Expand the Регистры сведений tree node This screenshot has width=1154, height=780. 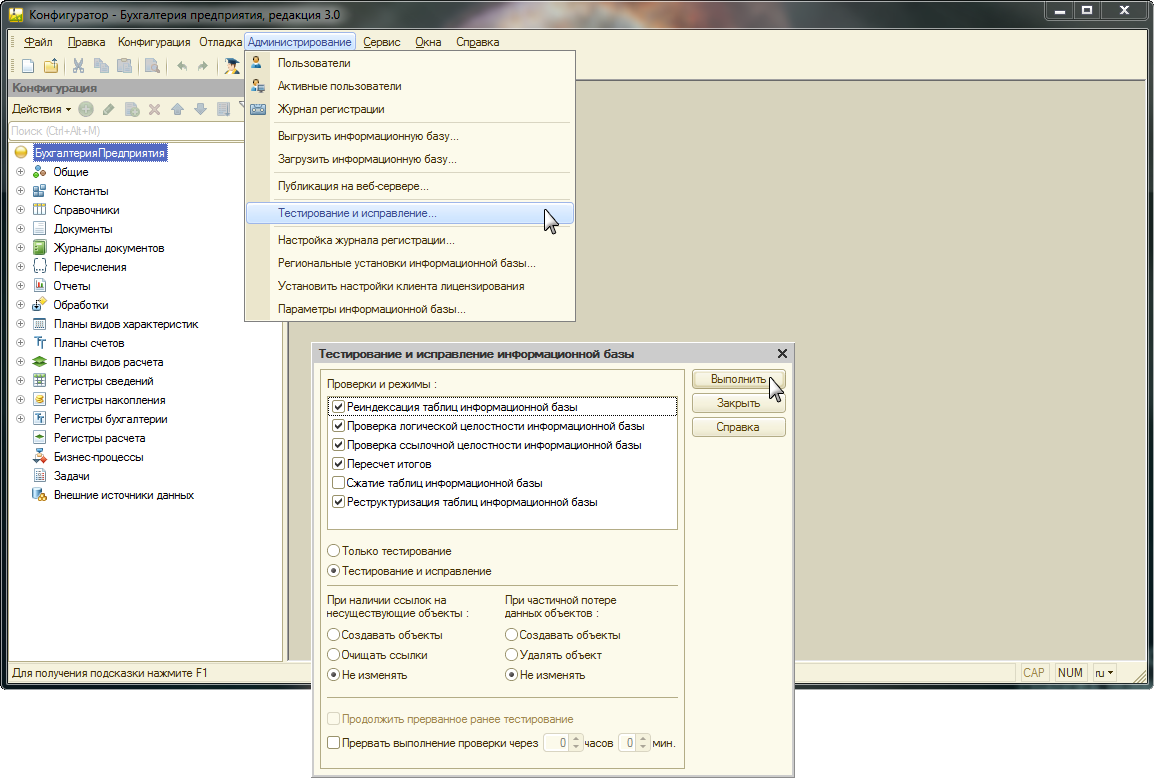[21, 380]
